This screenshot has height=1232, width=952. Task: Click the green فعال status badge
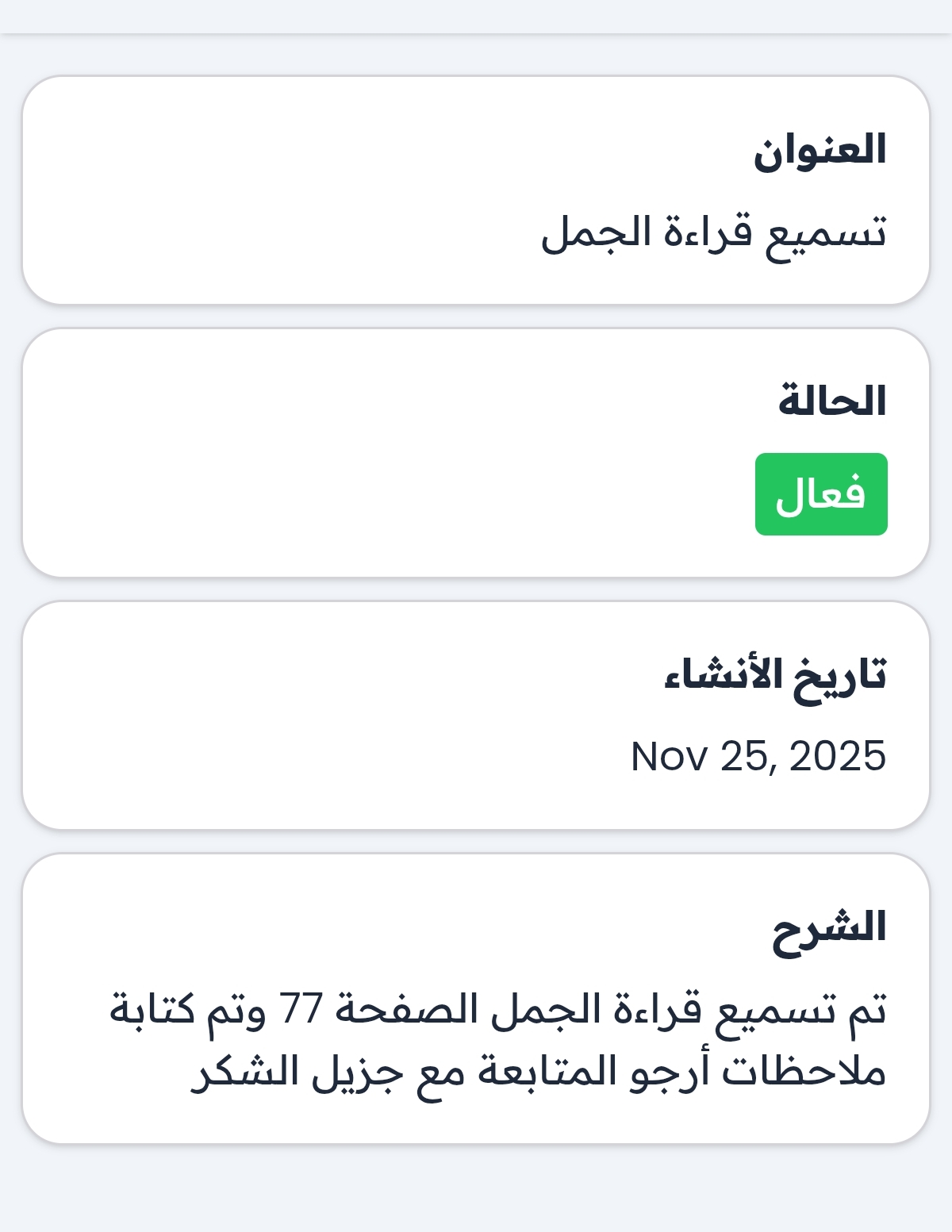coord(820,494)
